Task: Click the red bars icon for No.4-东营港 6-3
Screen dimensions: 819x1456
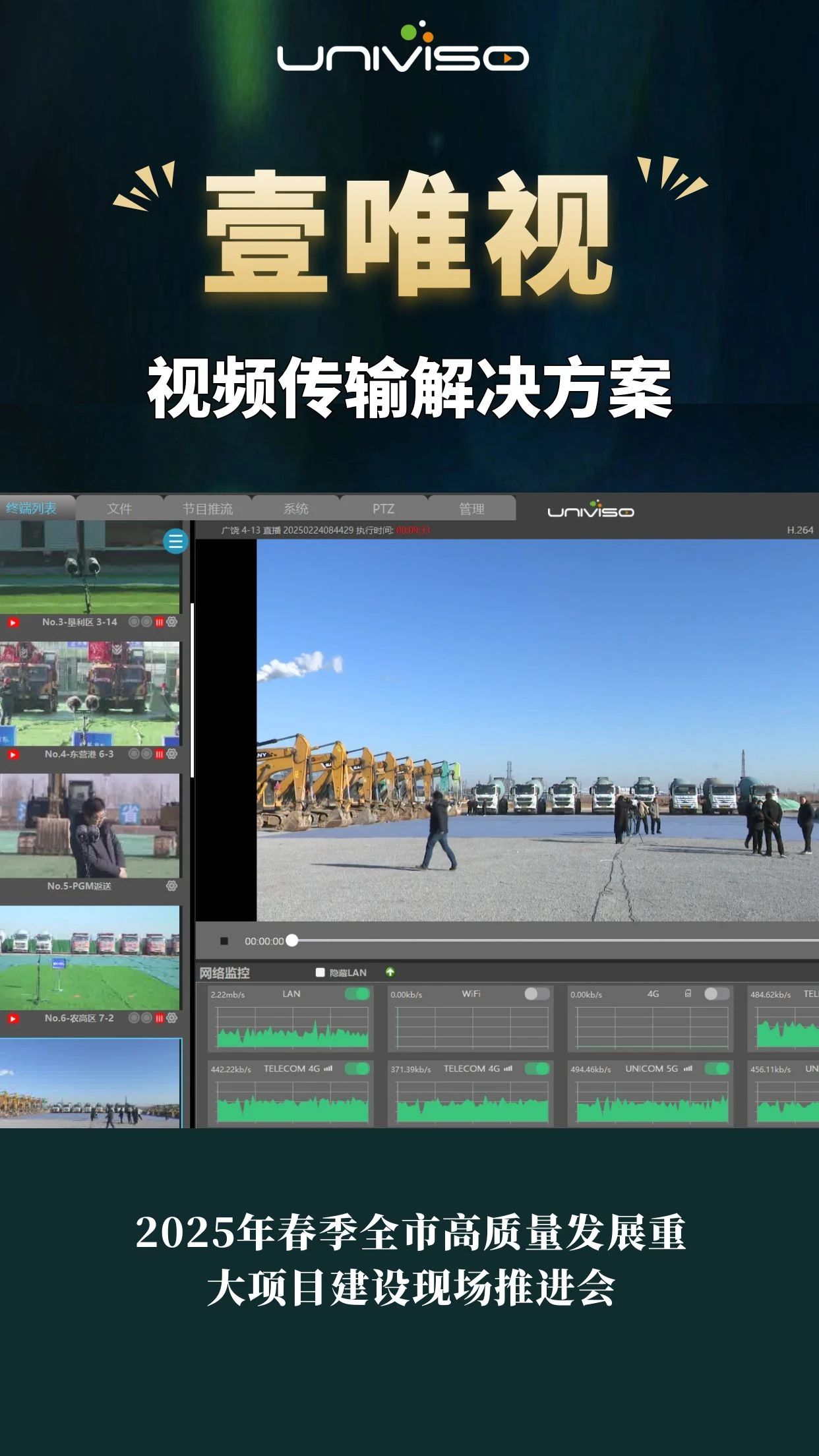Action: [159, 754]
